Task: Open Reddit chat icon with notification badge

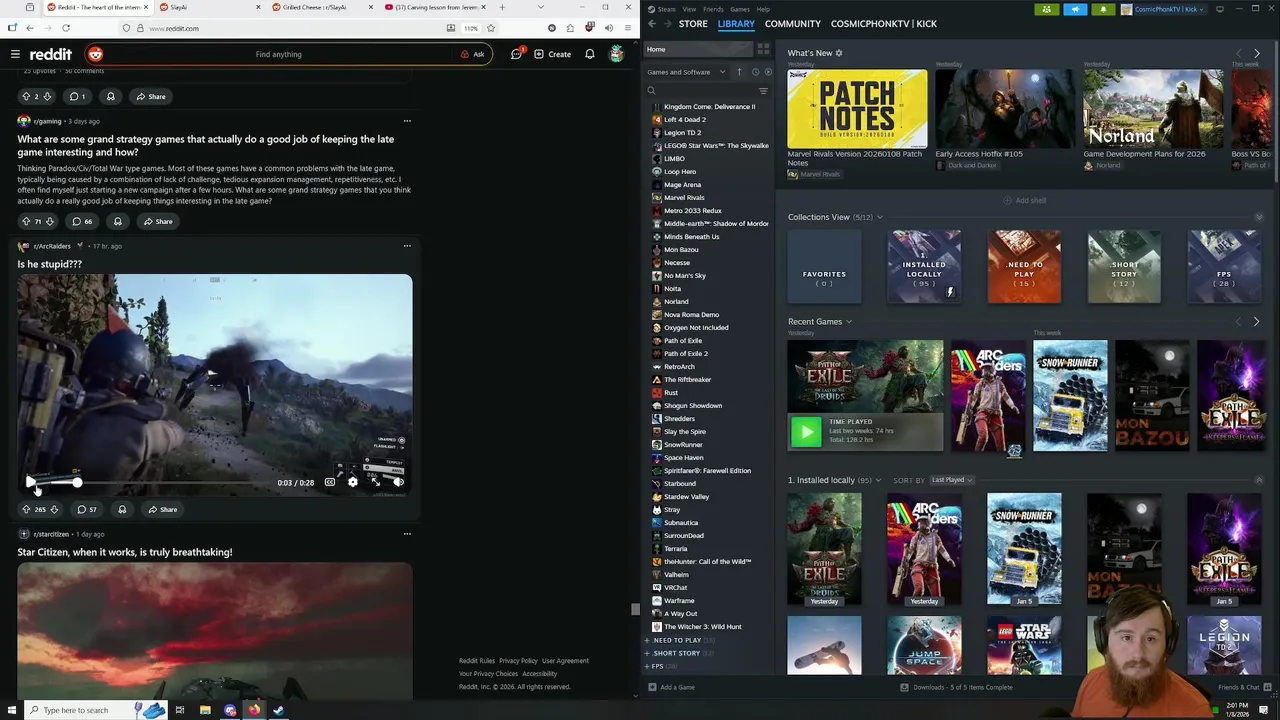Action: click(x=517, y=54)
